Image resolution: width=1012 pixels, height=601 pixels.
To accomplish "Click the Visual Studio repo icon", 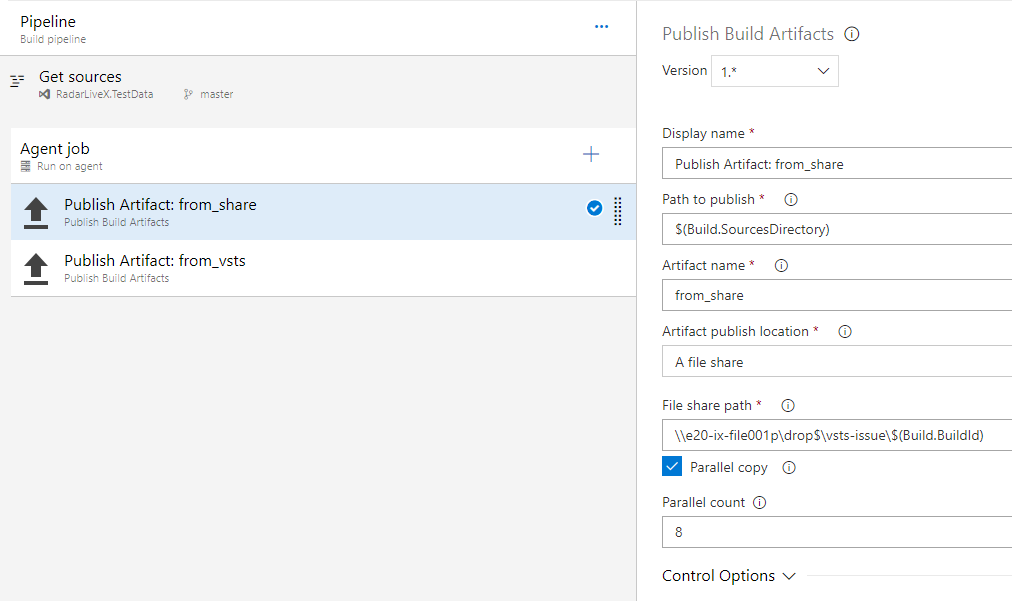I will point(45,94).
